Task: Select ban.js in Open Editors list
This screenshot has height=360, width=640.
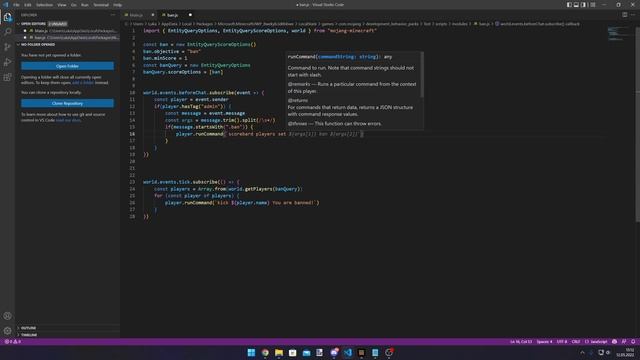Action: [x=67, y=38]
